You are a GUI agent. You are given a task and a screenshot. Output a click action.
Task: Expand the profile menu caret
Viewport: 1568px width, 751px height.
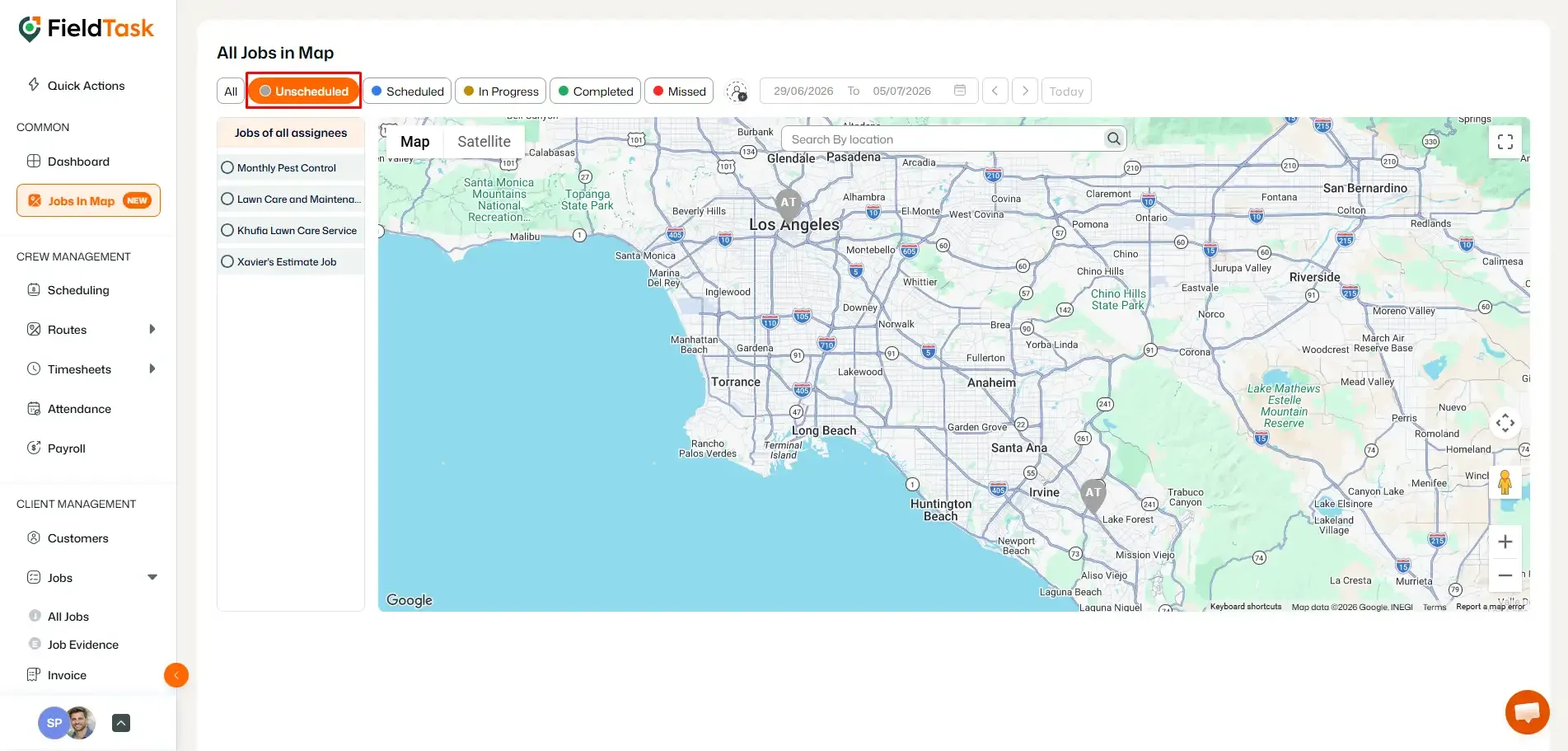point(121,723)
